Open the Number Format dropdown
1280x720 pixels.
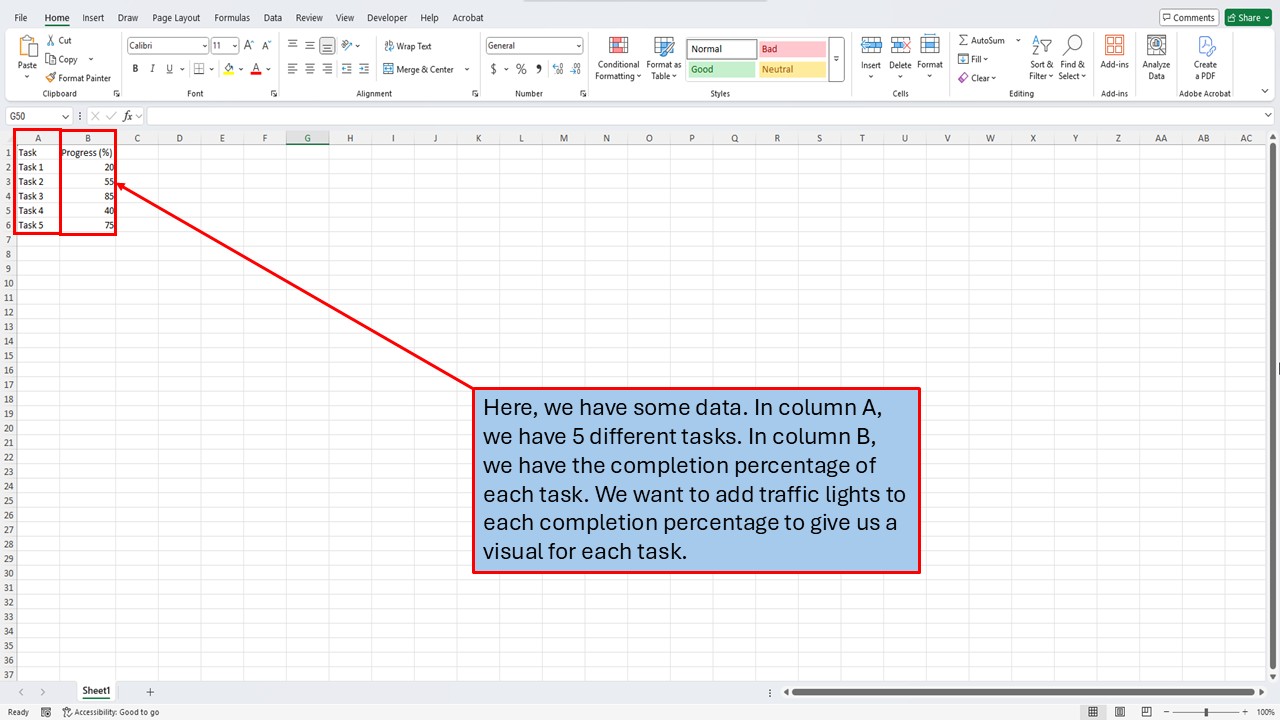pyautogui.click(x=578, y=44)
